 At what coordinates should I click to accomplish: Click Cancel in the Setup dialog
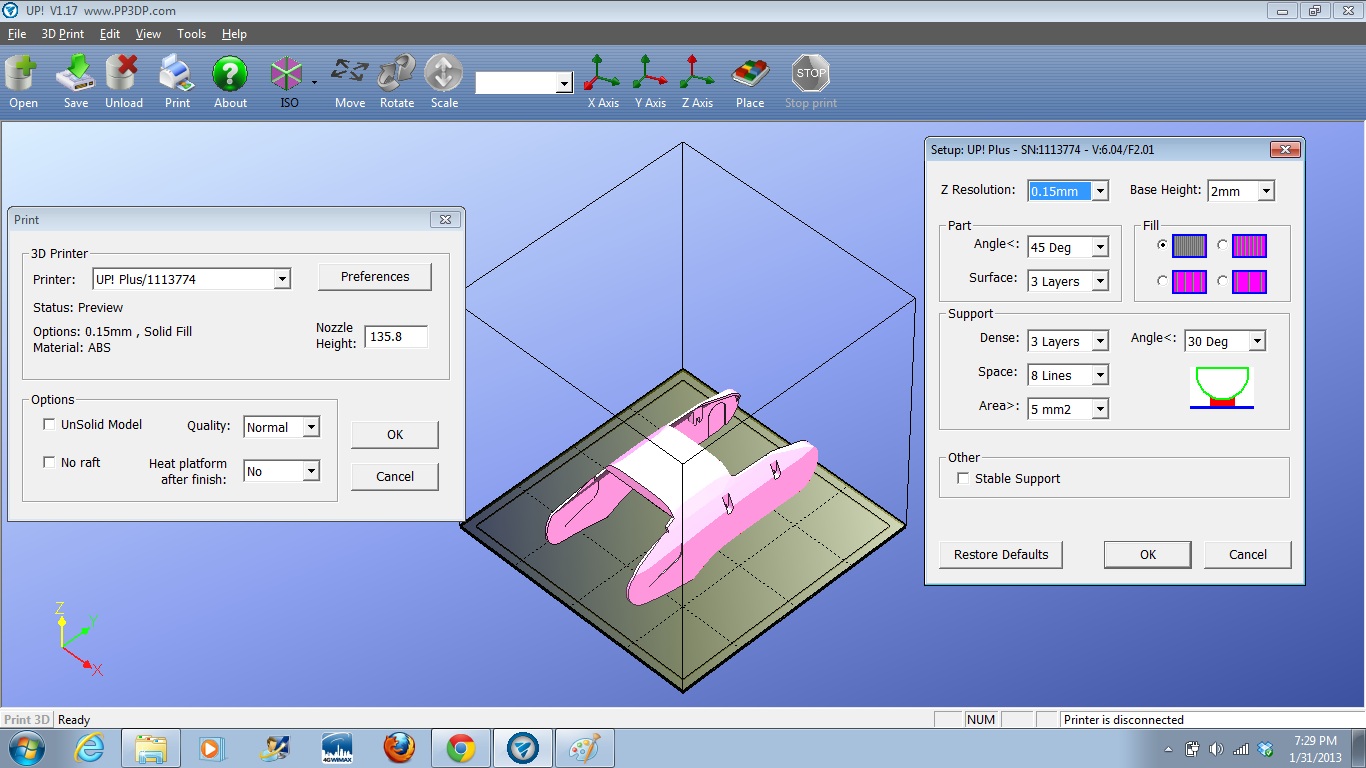1248,555
